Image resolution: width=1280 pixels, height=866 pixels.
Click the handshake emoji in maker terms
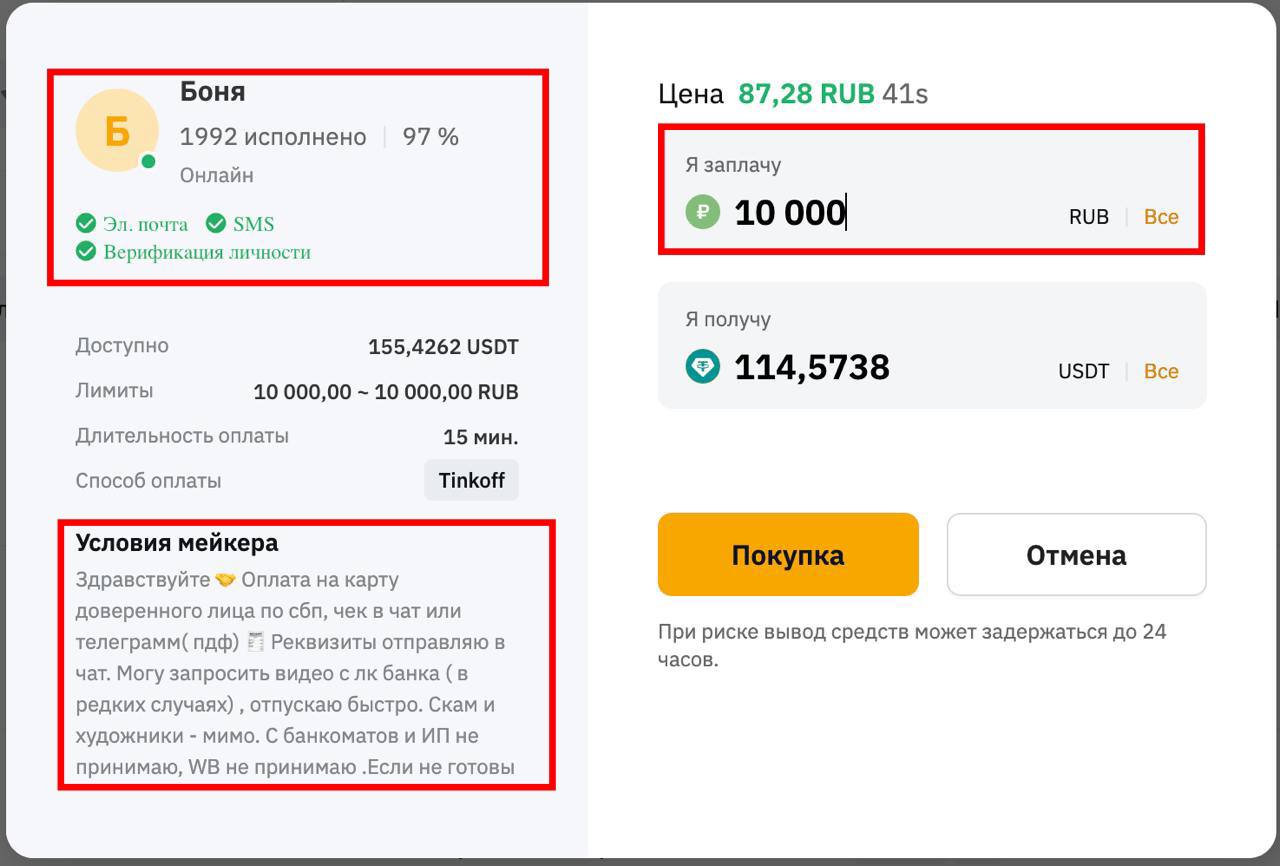point(225,580)
